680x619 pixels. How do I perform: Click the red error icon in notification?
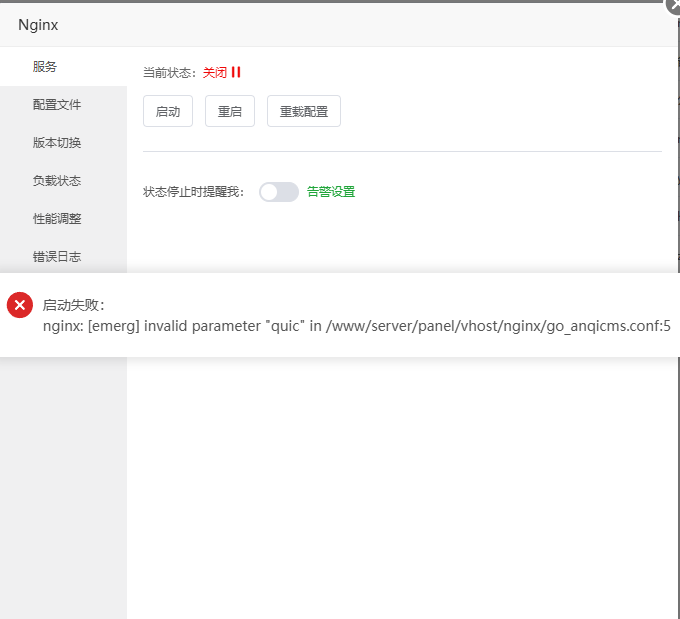pos(20,305)
